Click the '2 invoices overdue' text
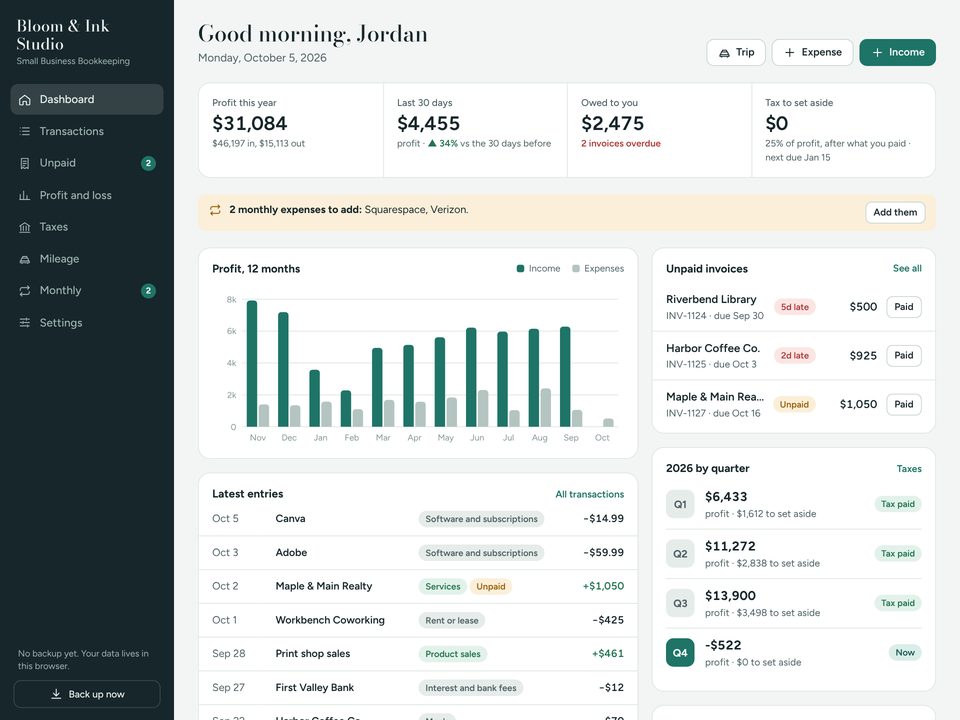 [621, 143]
